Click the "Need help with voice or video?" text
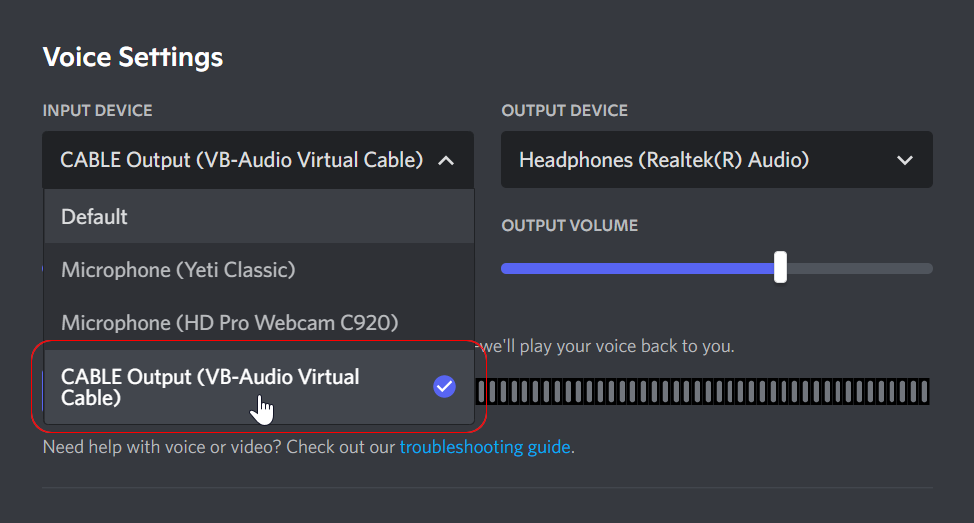The width and height of the screenshot is (974, 523). pos(162,447)
